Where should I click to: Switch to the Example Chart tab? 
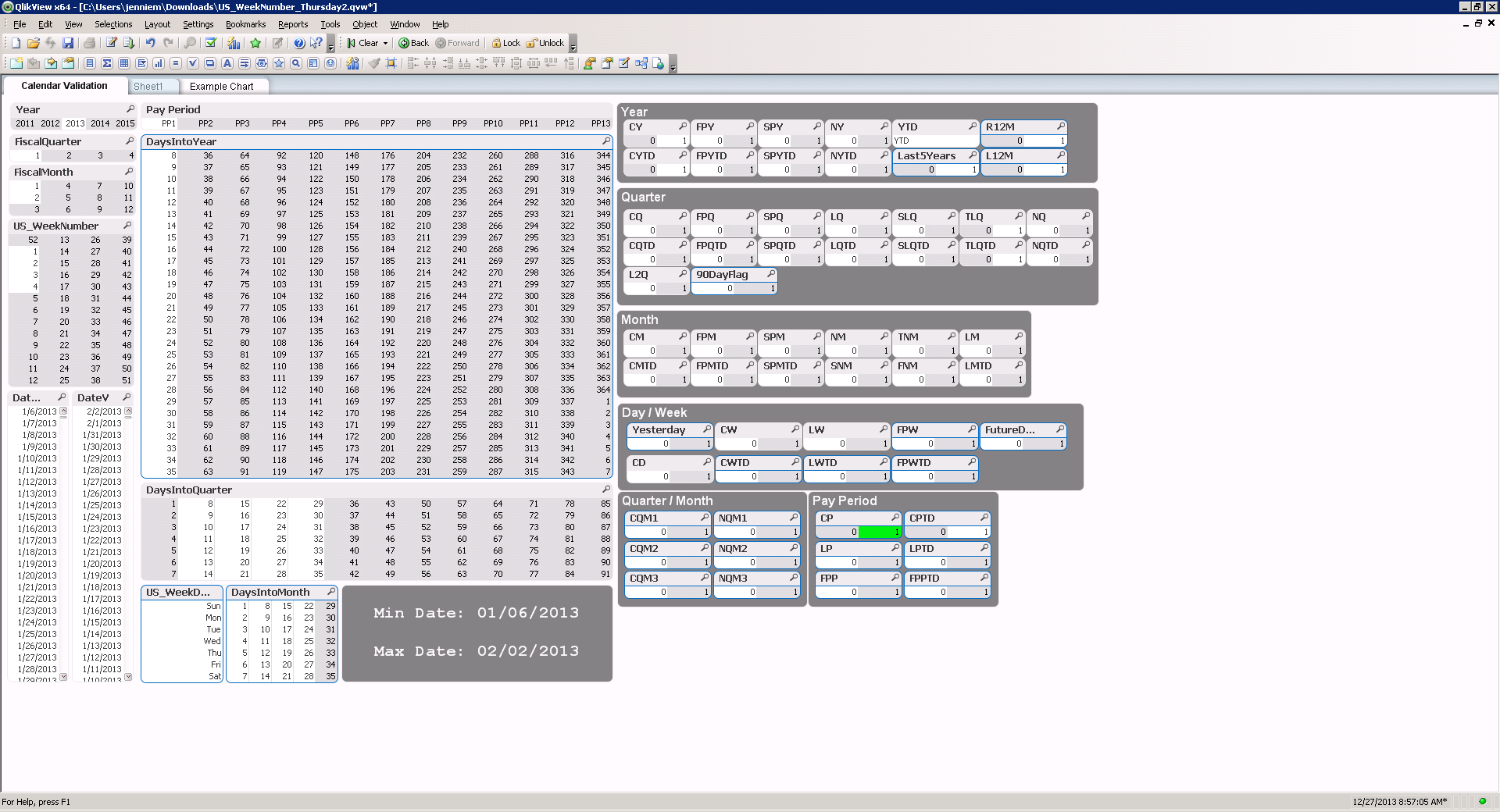click(x=221, y=87)
